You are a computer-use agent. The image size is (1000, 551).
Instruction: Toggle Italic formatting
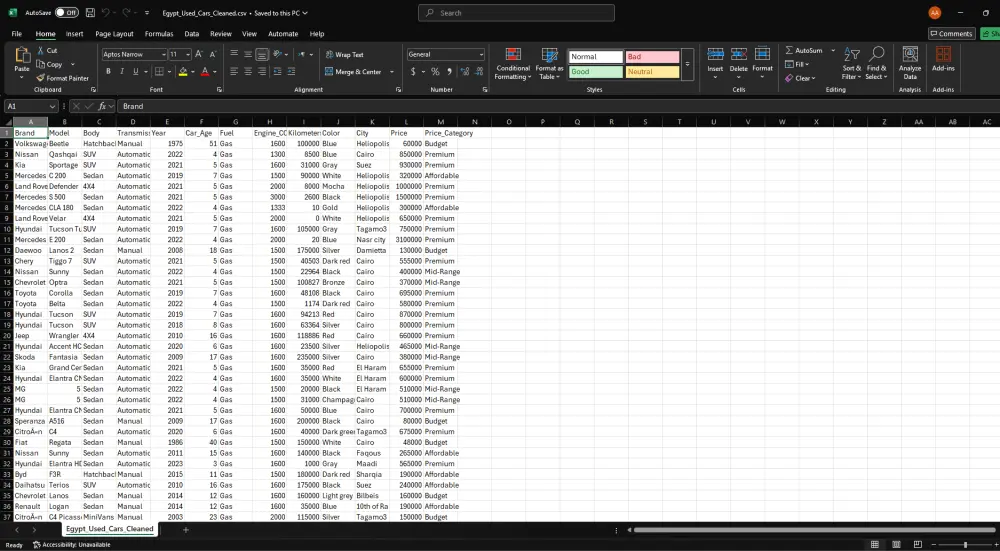[x=122, y=71]
